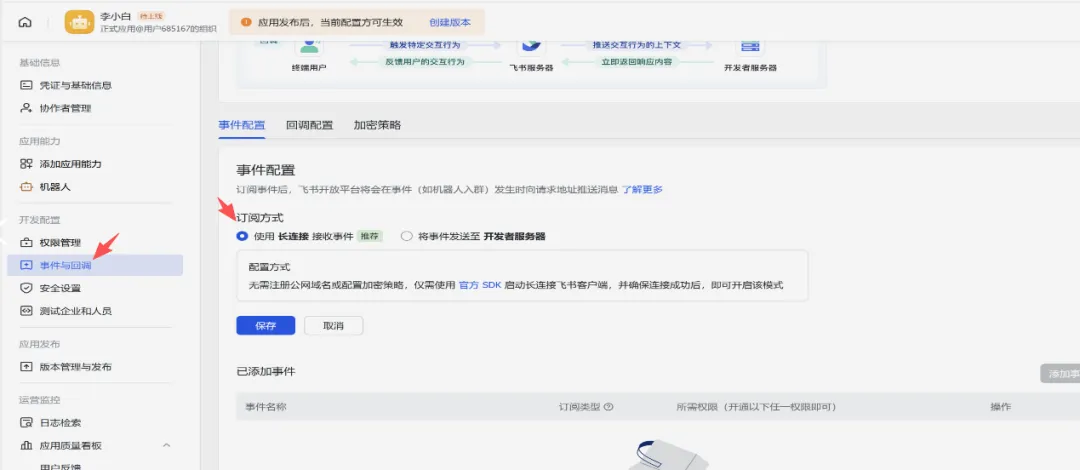Select 使用长连接接收事件 radio option
This screenshot has height=470, width=1080.
242,236
